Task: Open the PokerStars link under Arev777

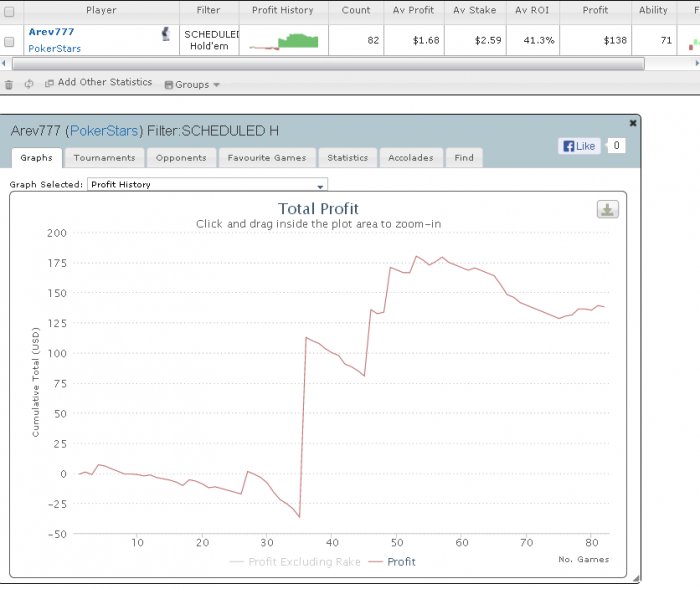Action: (x=54, y=48)
